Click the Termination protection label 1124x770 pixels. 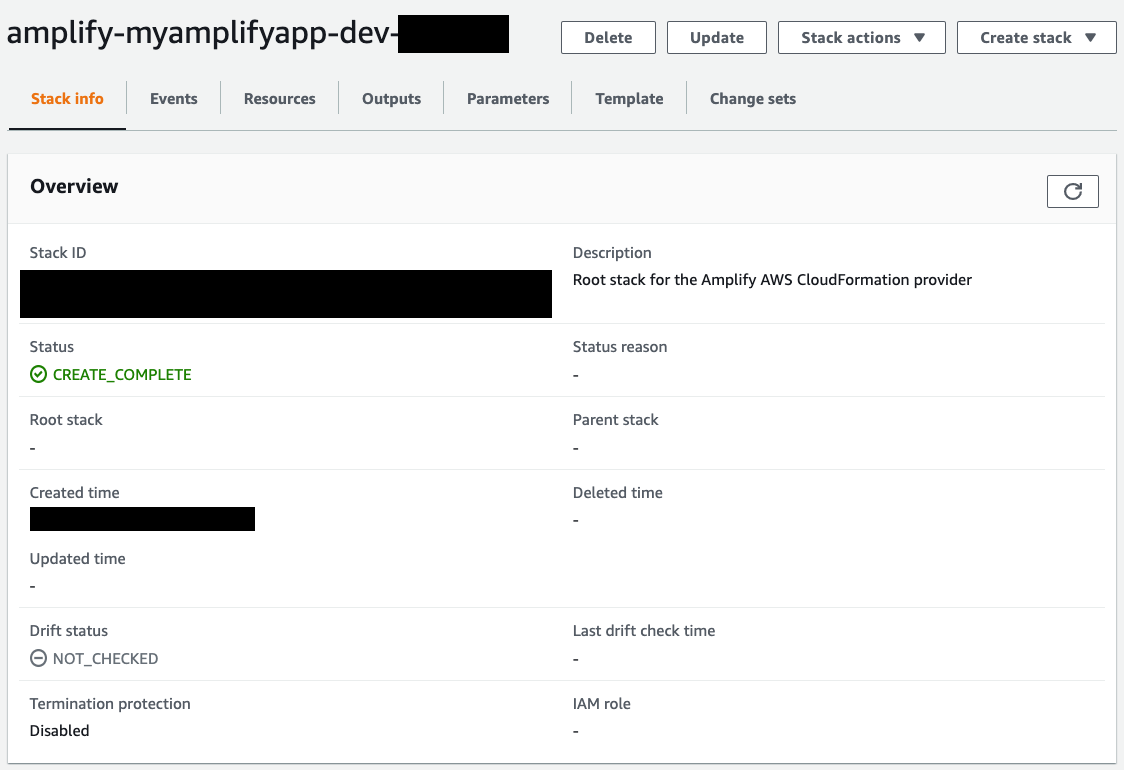pos(110,704)
